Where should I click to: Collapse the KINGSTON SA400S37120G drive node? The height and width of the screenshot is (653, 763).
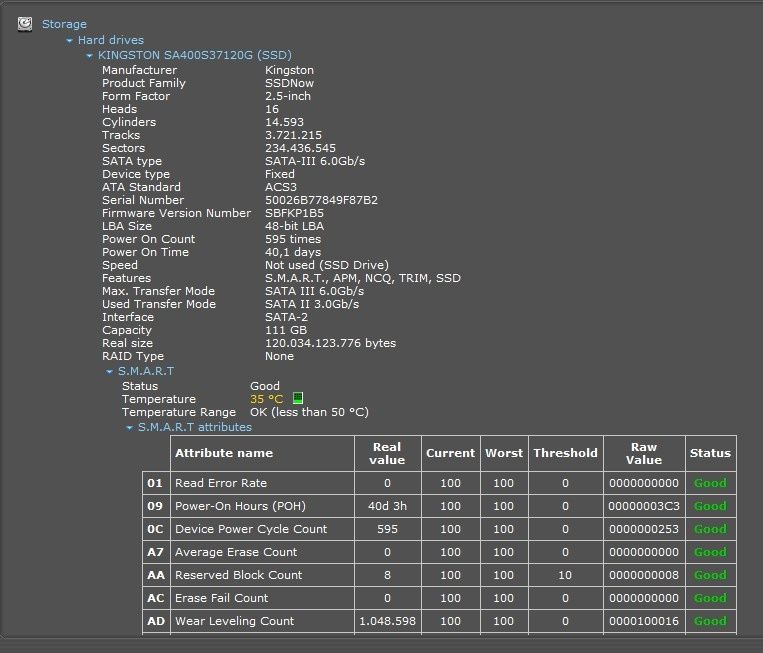point(90,56)
